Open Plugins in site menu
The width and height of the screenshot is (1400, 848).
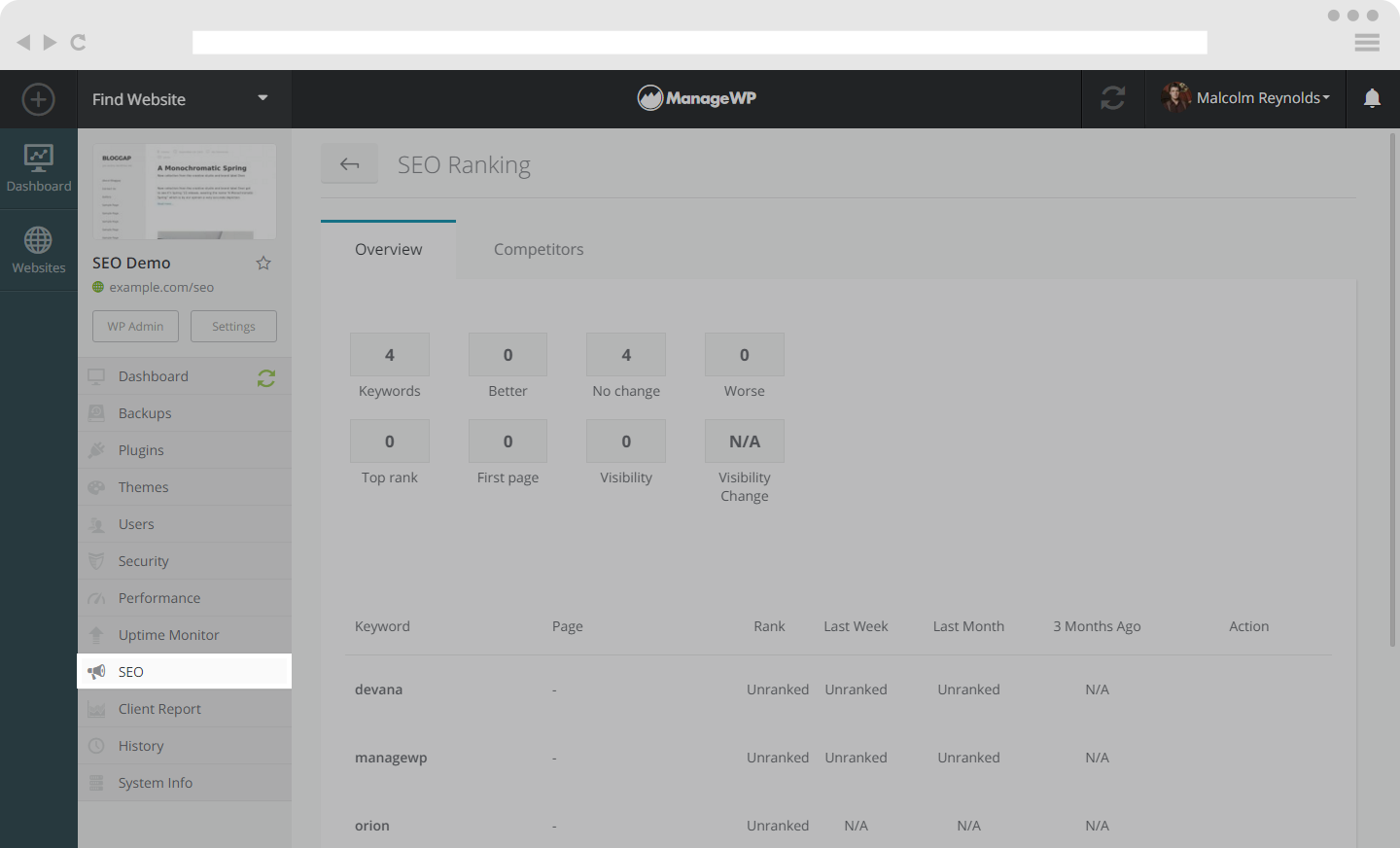click(185, 450)
